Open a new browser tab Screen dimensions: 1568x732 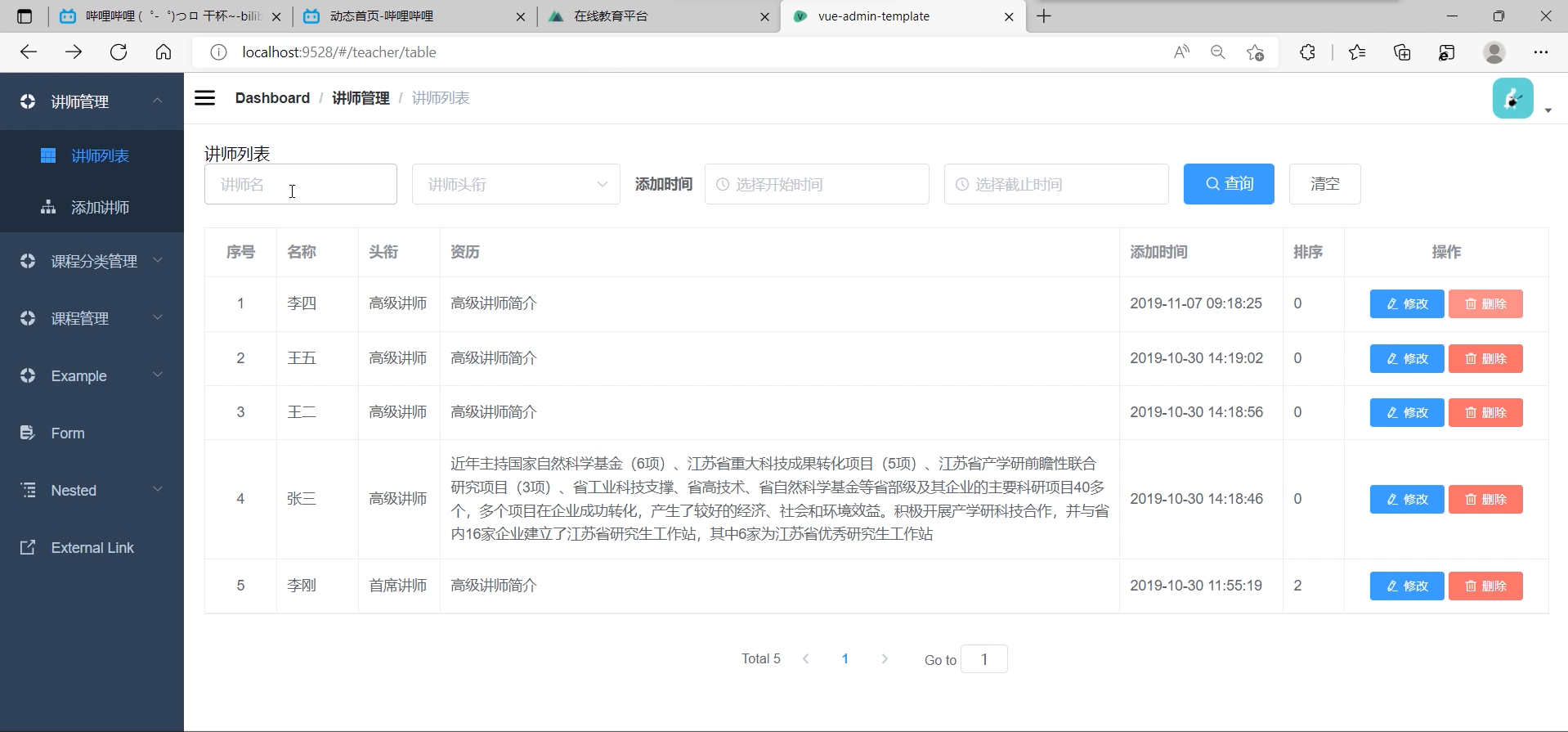click(1044, 16)
